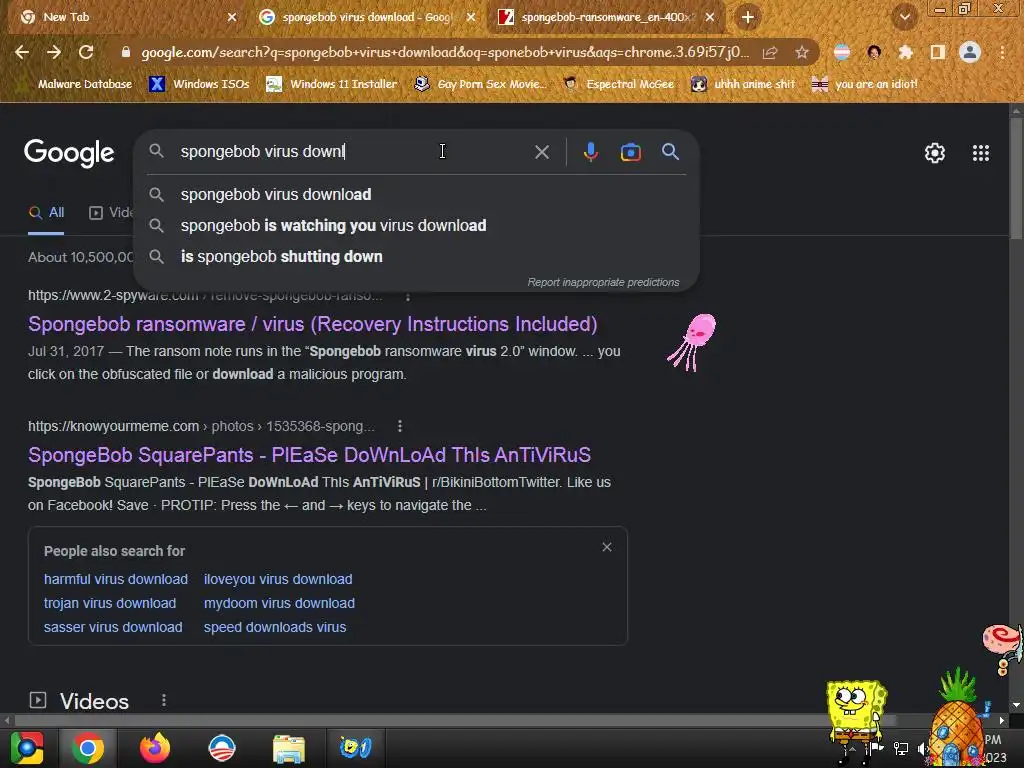Open a new browser tab
The width and height of the screenshot is (1024, 768).
[748, 17]
